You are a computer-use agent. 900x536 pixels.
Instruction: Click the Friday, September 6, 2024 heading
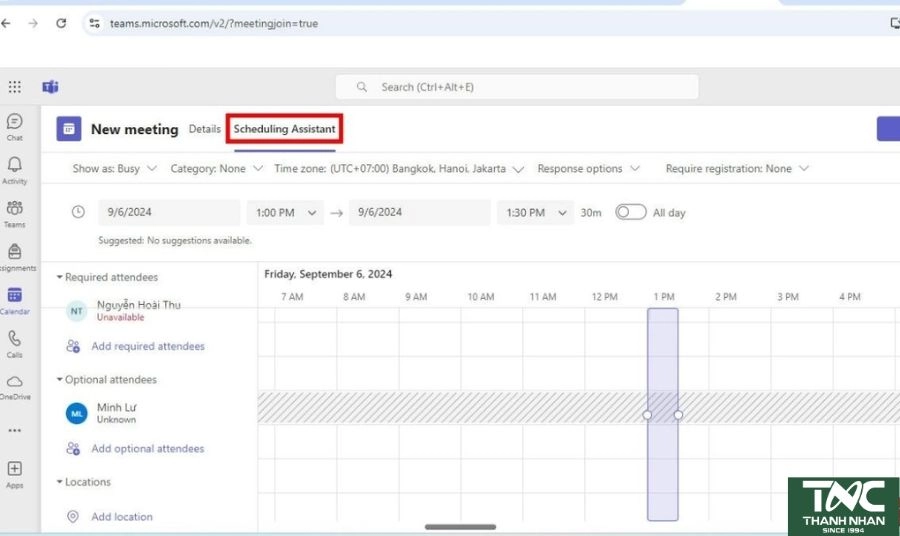pyautogui.click(x=328, y=274)
